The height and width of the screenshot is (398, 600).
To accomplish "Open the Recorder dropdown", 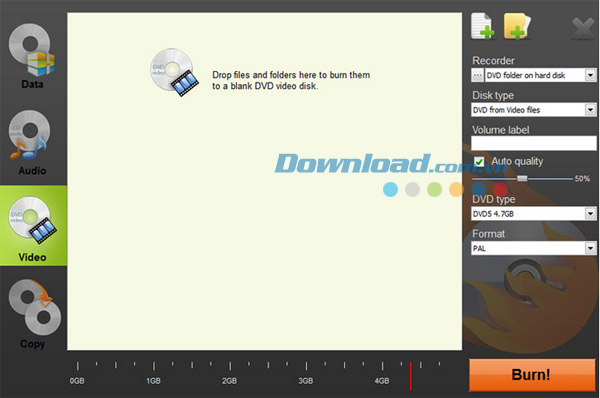I will tap(590, 75).
